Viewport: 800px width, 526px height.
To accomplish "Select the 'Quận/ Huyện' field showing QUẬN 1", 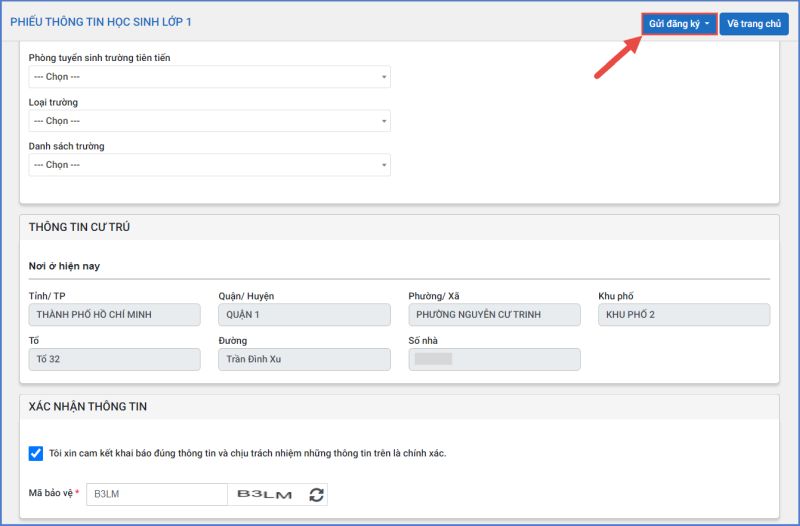I will pyautogui.click(x=304, y=315).
